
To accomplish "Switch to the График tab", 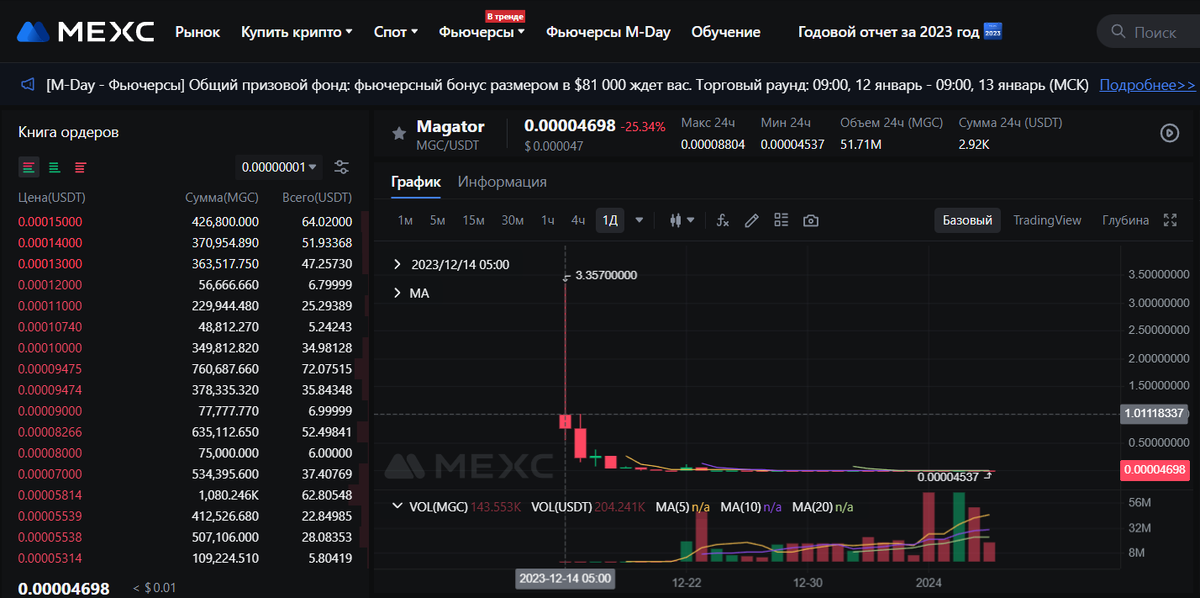I will point(416,182).
